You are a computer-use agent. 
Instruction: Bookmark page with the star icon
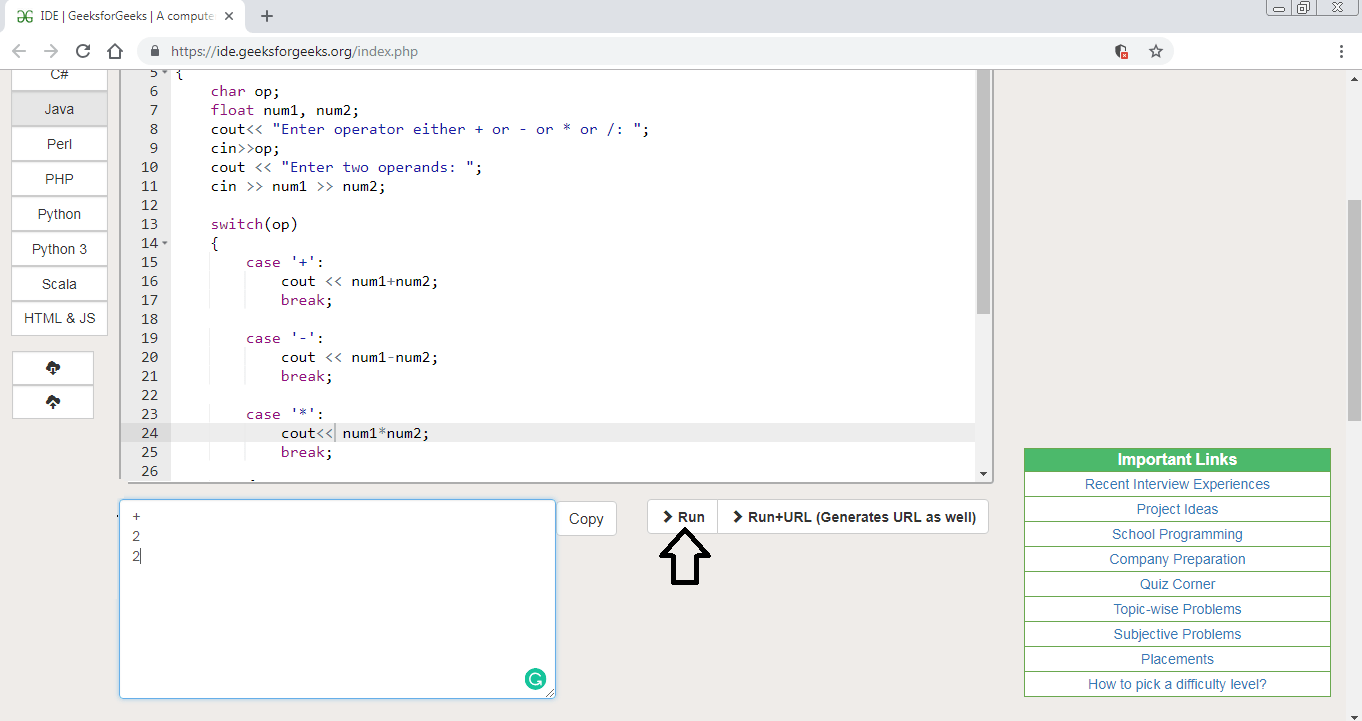pyautogui.click(x=1155, y=51)
